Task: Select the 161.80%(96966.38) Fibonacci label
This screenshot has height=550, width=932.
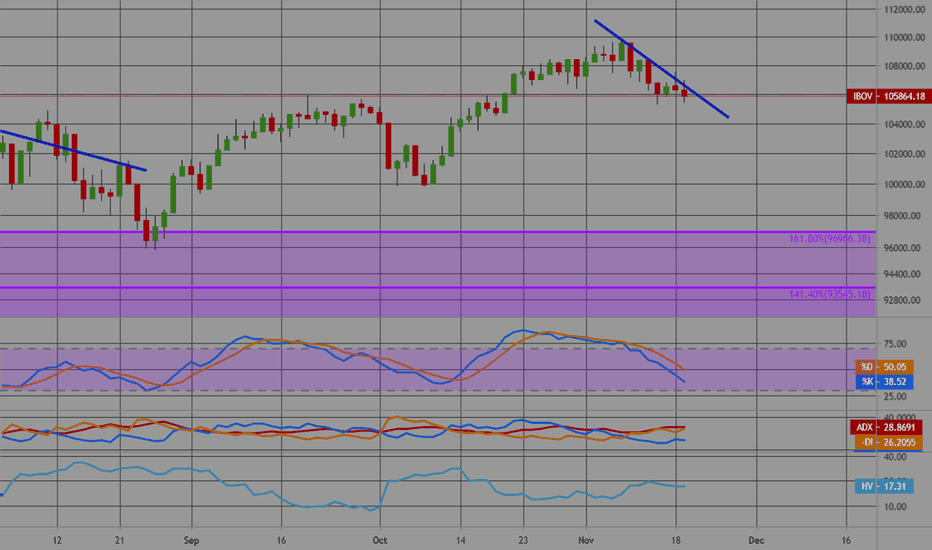Action: click(x=829, y=238)
